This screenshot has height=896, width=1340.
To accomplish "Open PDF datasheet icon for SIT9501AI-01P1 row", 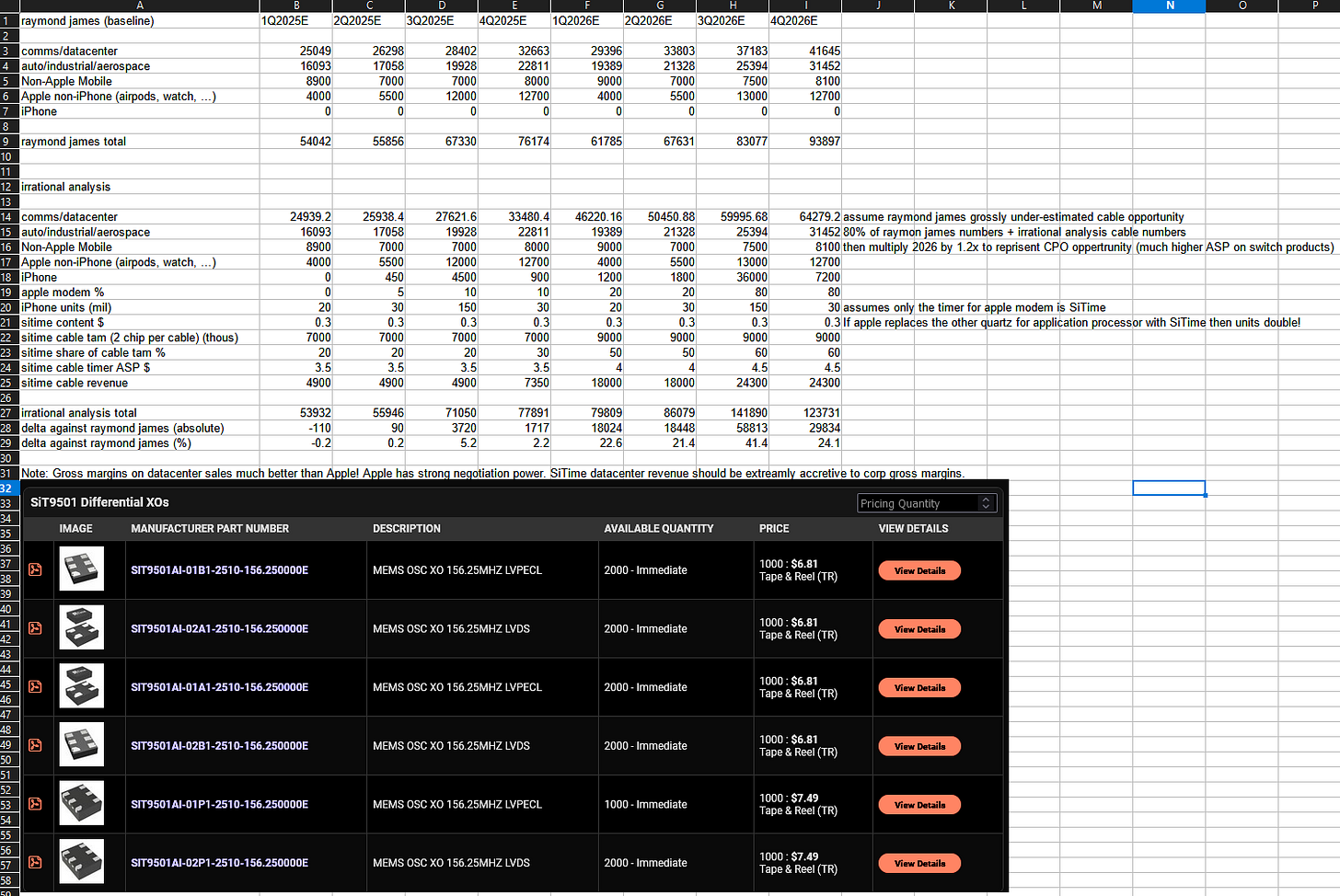I will (x=35, y=804).
